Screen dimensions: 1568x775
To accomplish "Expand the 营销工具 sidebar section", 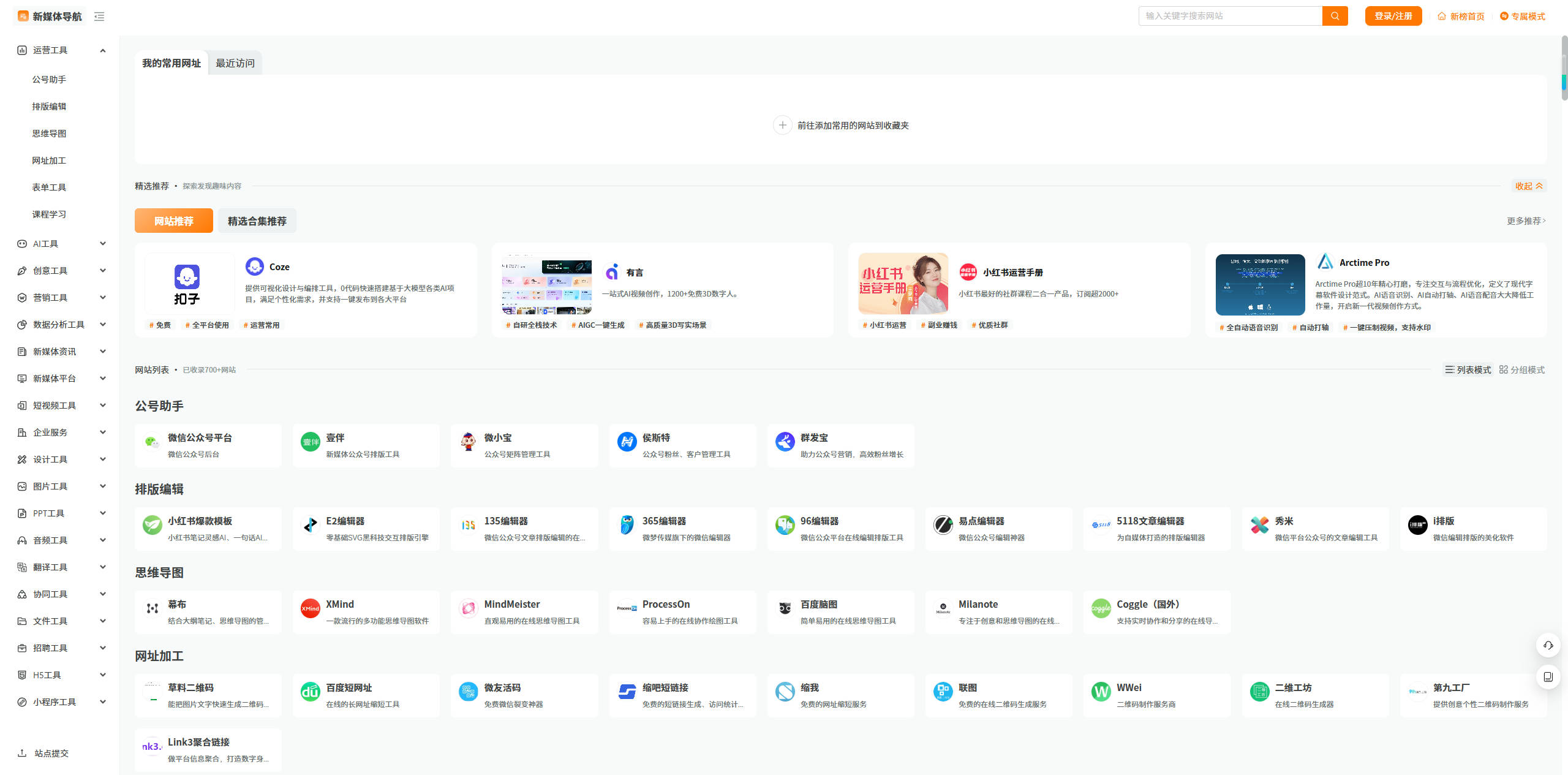I will (103, 298).
